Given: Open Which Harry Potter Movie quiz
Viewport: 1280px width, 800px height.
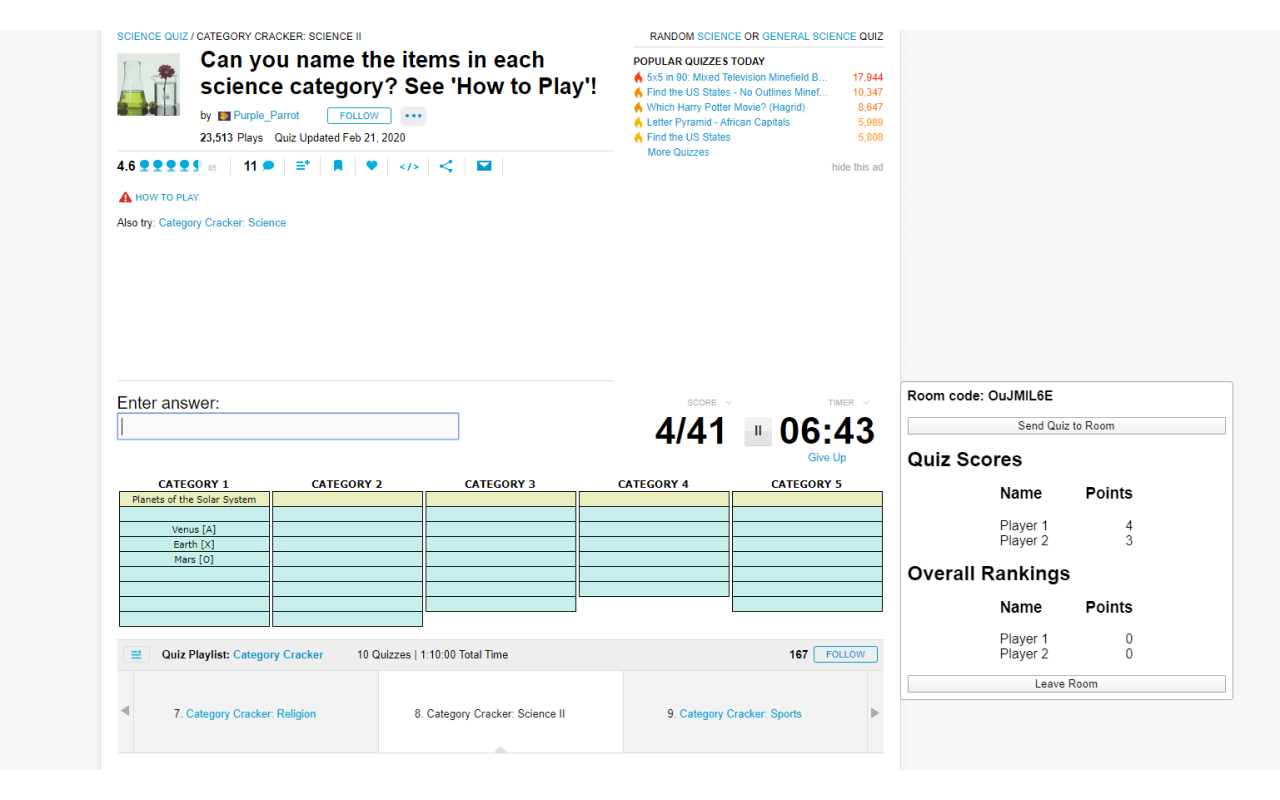Looking at the screenshot, I should coord(725,107).
